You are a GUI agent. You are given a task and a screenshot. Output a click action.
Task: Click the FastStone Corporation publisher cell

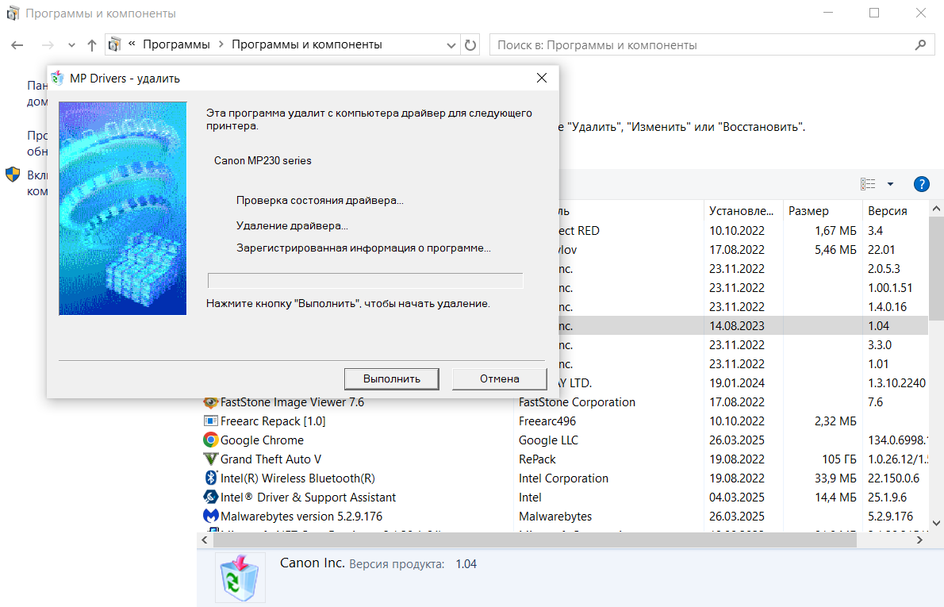tap(577, 402)
